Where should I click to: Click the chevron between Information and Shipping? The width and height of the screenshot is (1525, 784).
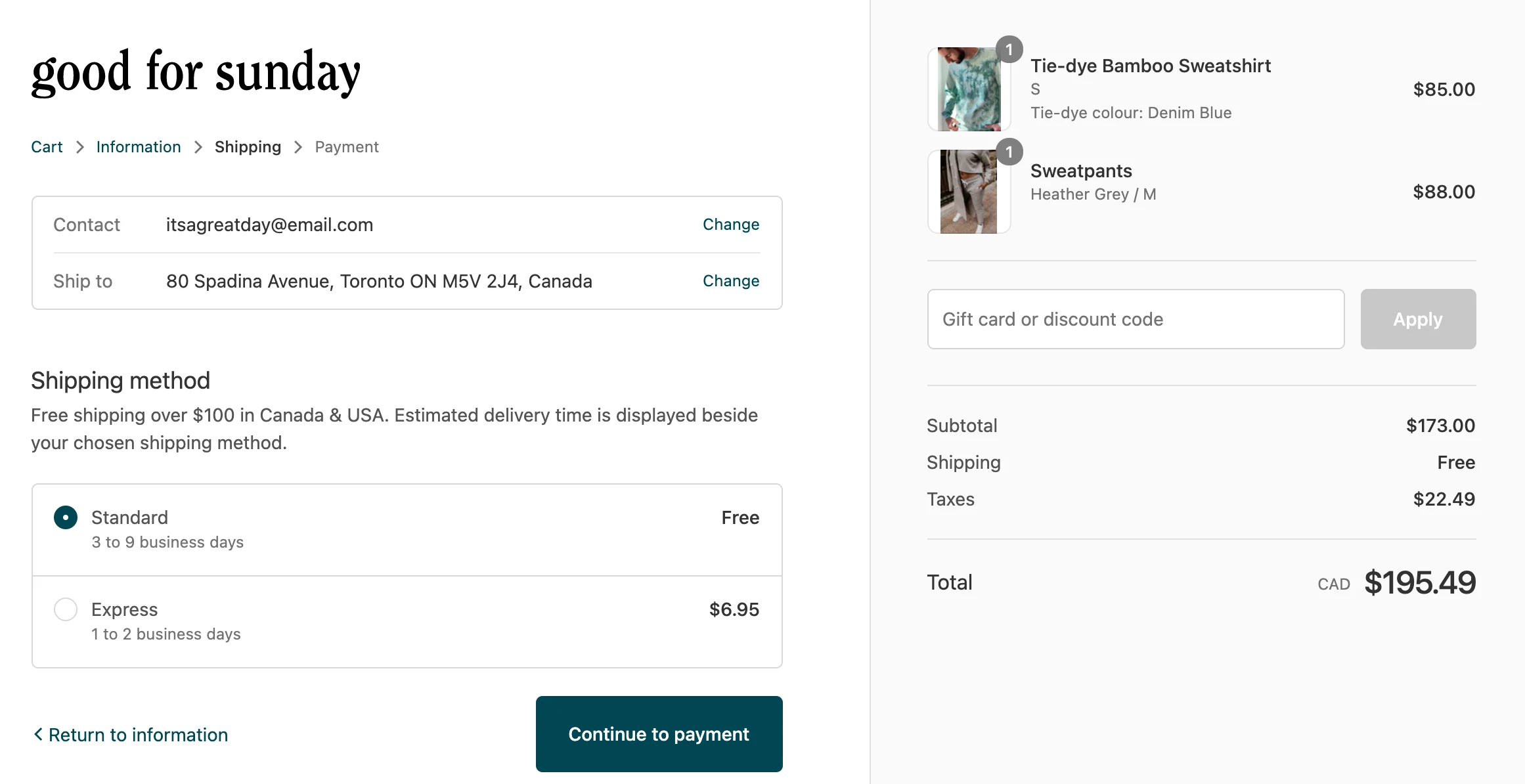click(x=198, y=147)
